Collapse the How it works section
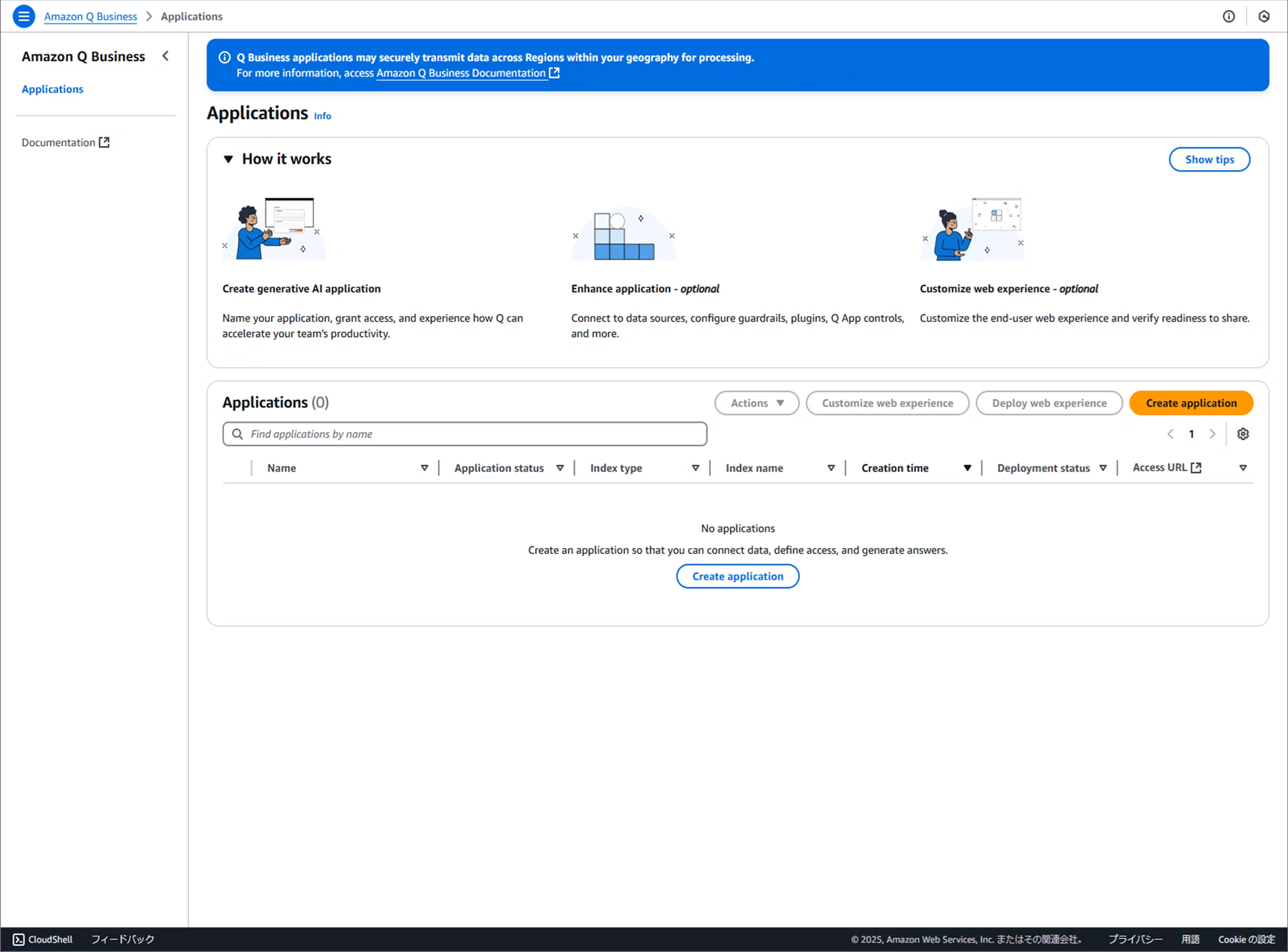Image resolution: width=1288 pixels, height=952 pixels. pos(228,159)
